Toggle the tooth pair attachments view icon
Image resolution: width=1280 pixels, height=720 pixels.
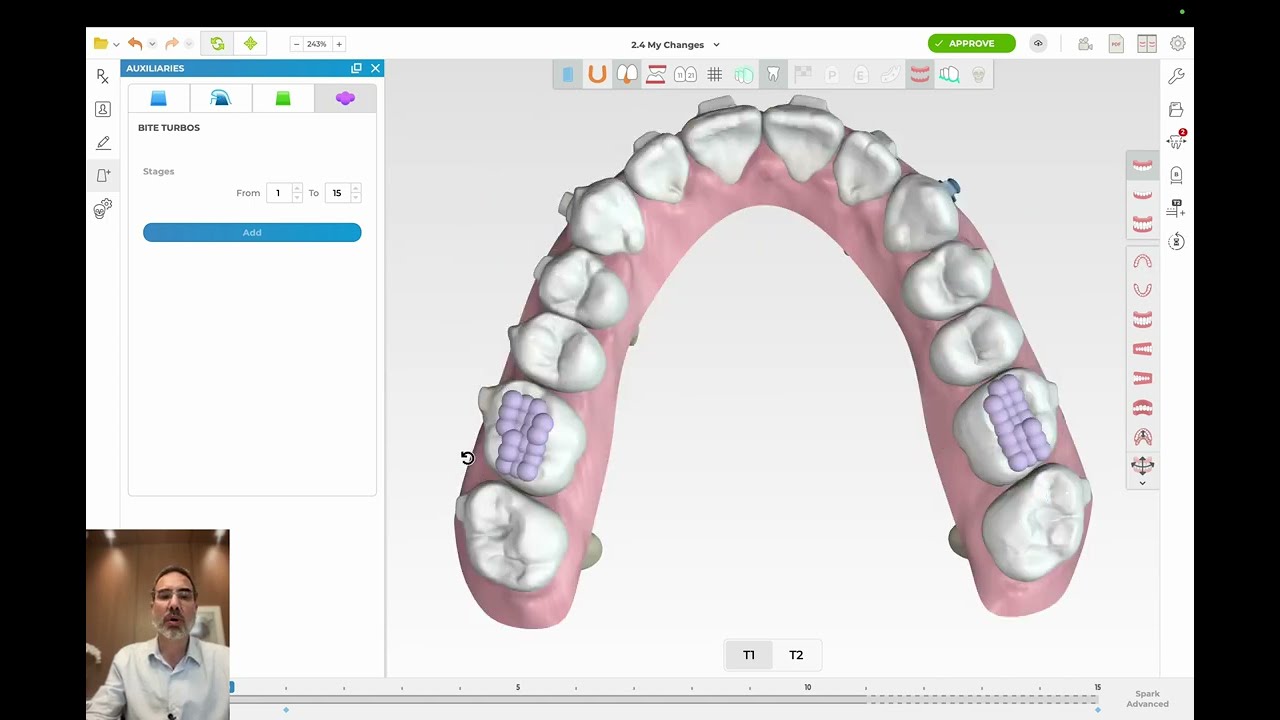click(x=627, y=74)
